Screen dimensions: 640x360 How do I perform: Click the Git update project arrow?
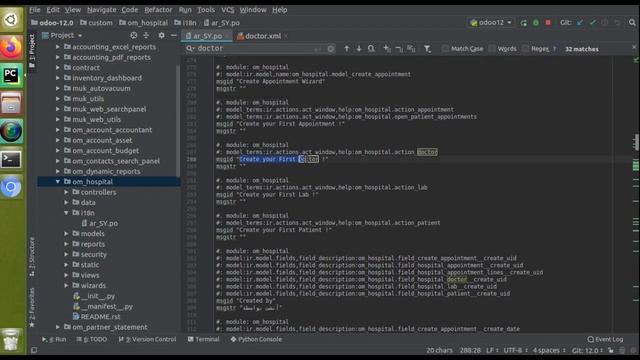[x=580, y=23]
